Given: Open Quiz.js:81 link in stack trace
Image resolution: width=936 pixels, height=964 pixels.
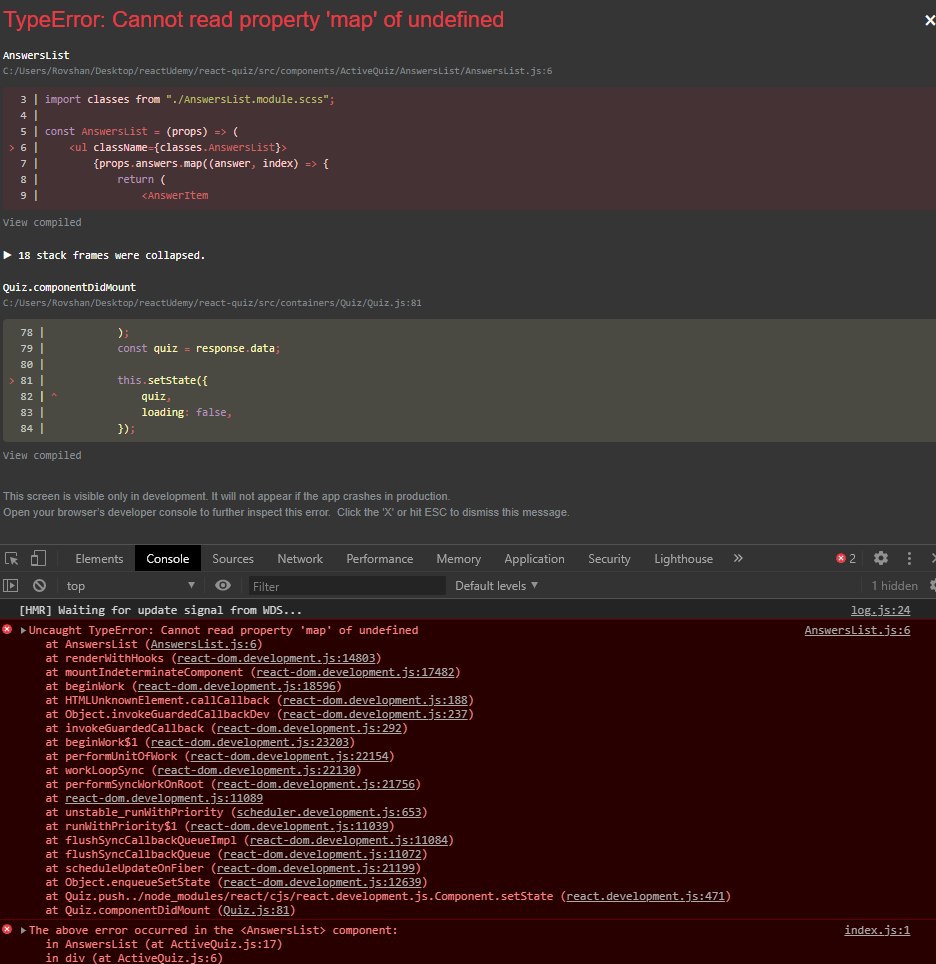Looking at the screenshot, I should click(256, 911).
